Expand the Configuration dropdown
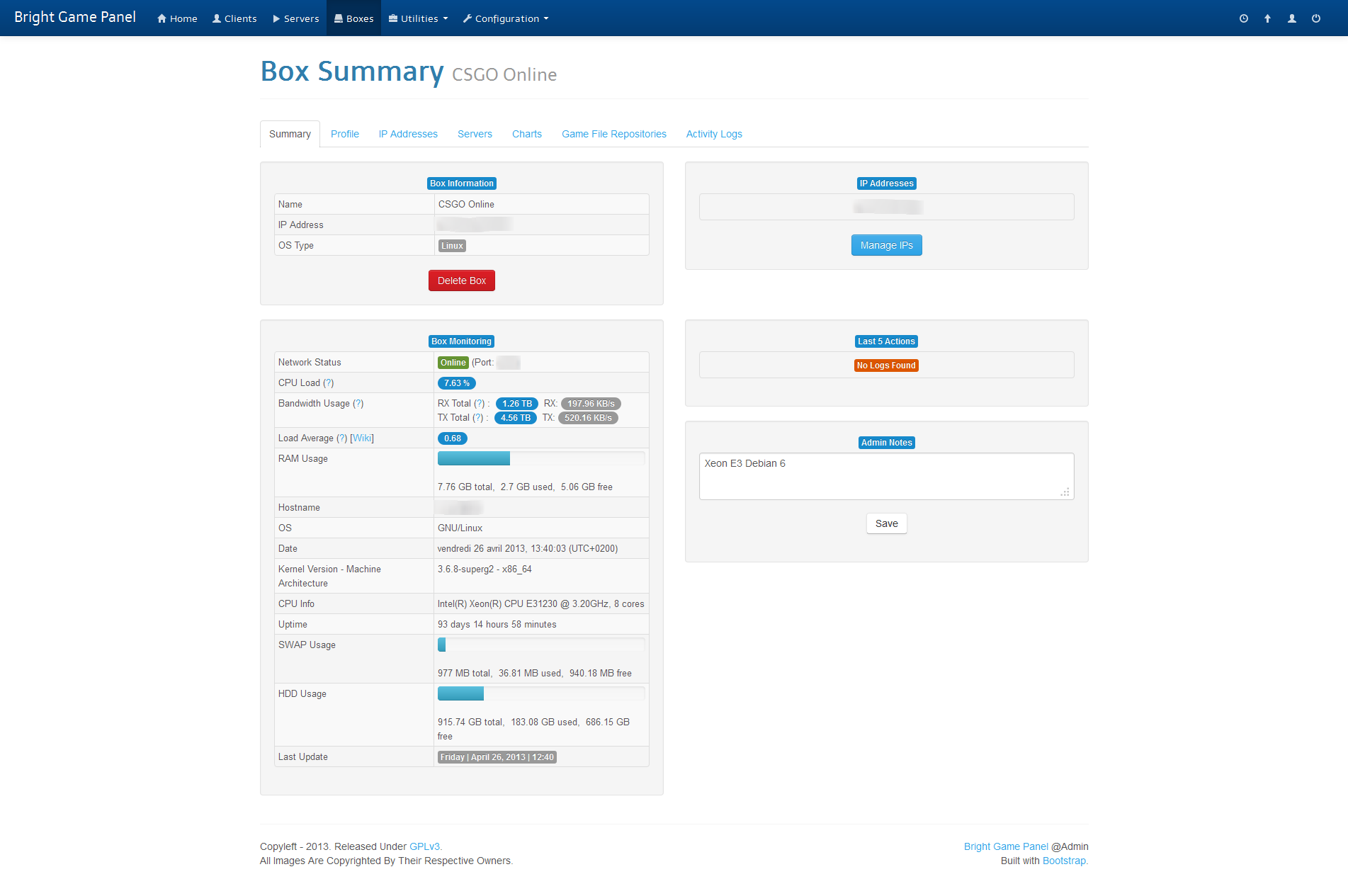The height and width of the screenshot is (896, 1348). [x=505, y=18]
